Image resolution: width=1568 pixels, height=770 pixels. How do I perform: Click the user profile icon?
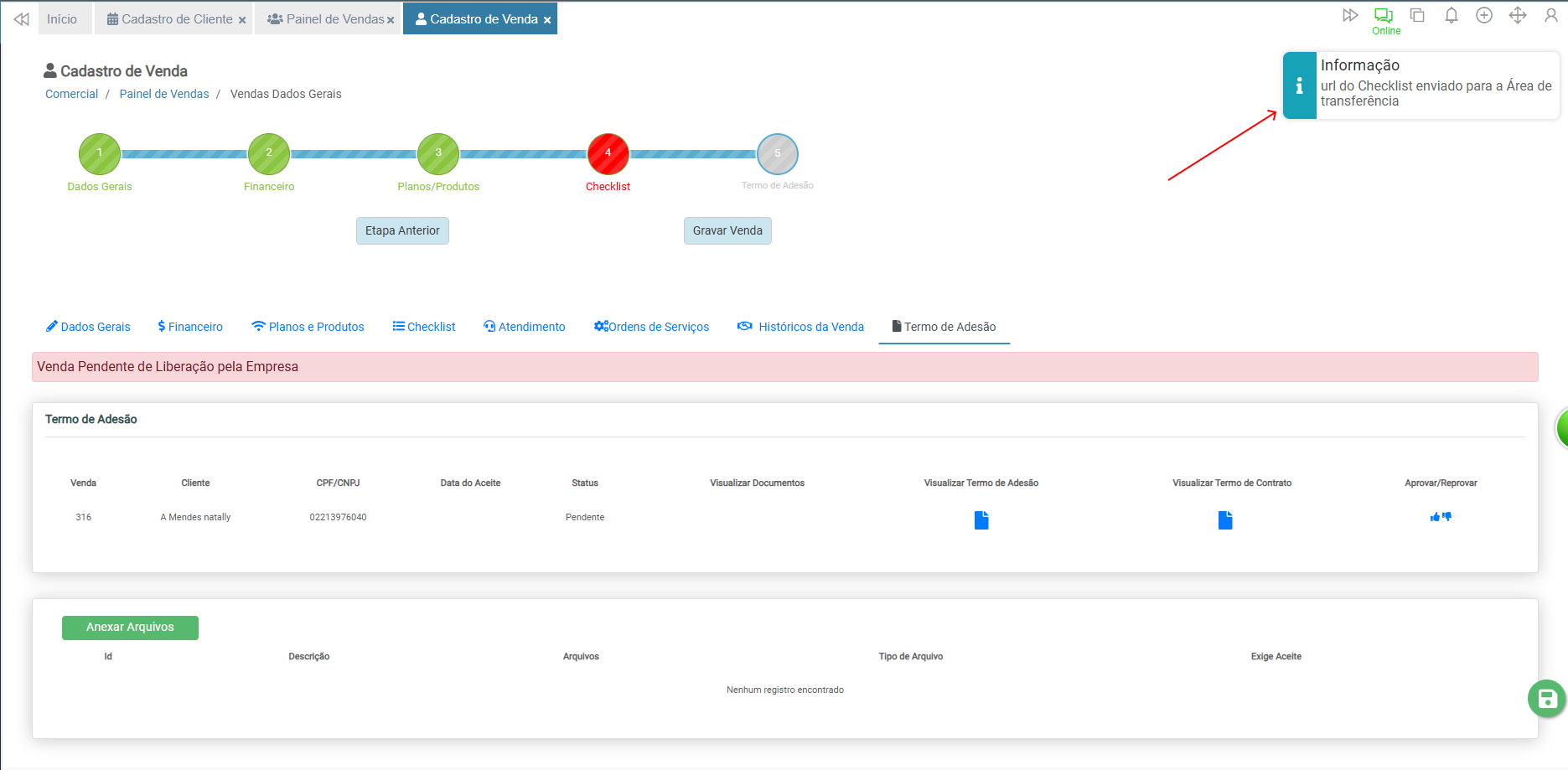[1551, 16]
